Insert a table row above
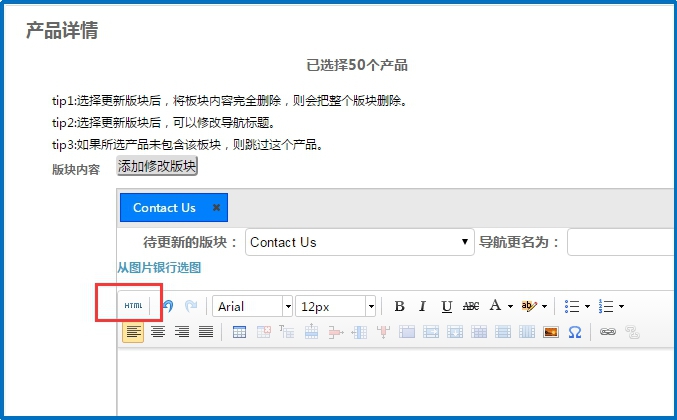This screenshot has height=420, width=677. pos(311,332)
